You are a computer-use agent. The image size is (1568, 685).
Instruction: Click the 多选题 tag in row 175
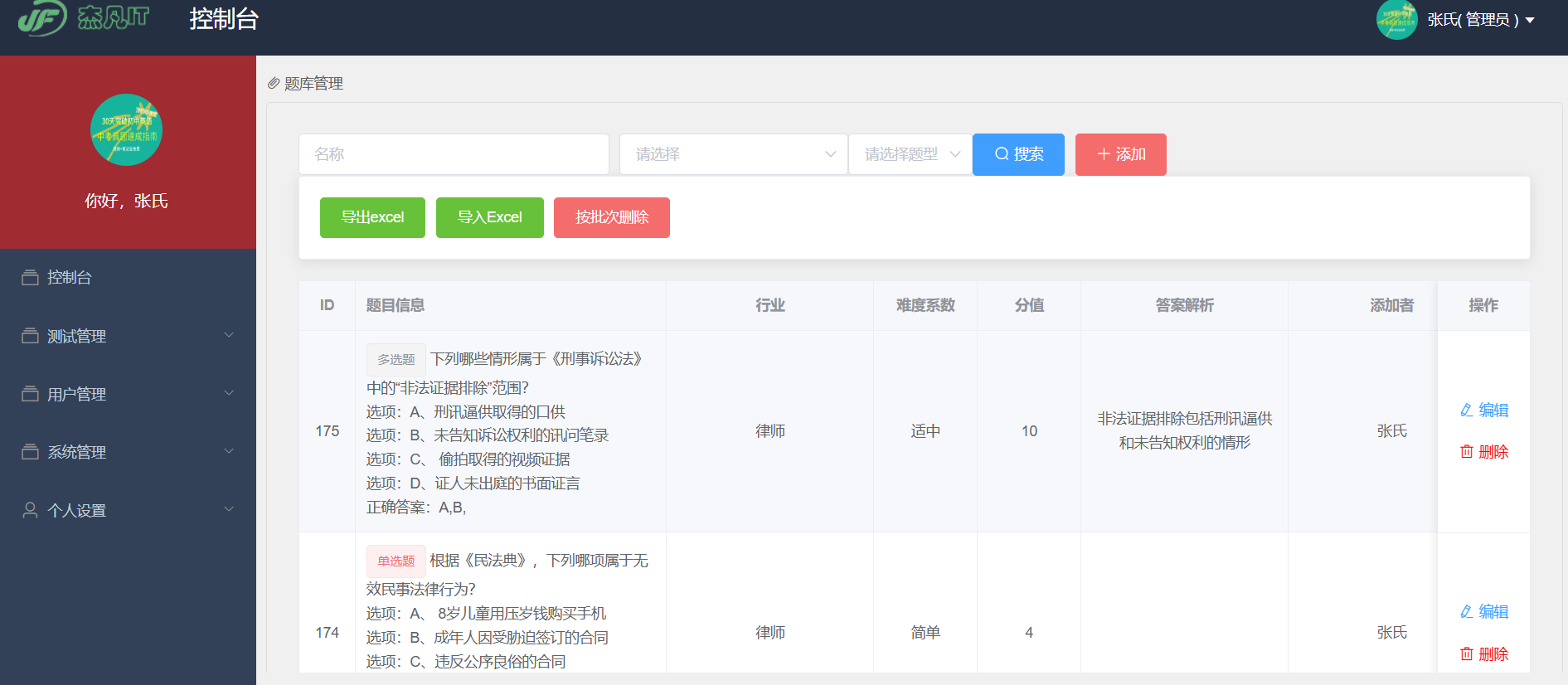396,359
